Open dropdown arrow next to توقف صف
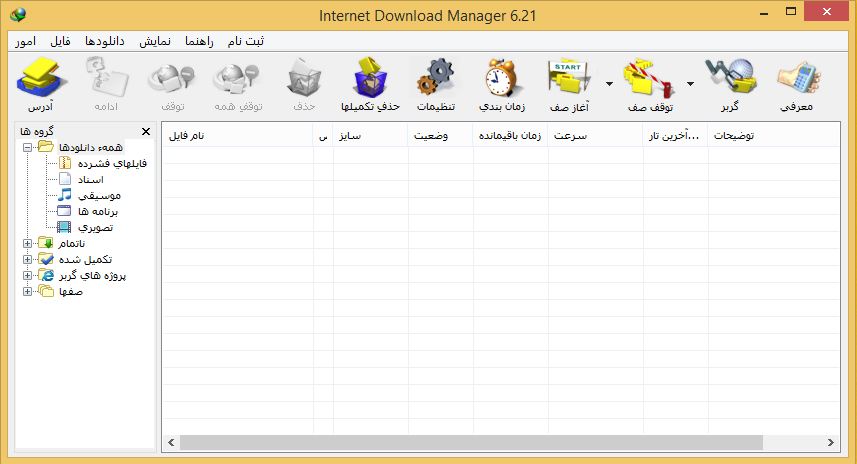 [690, 84]
